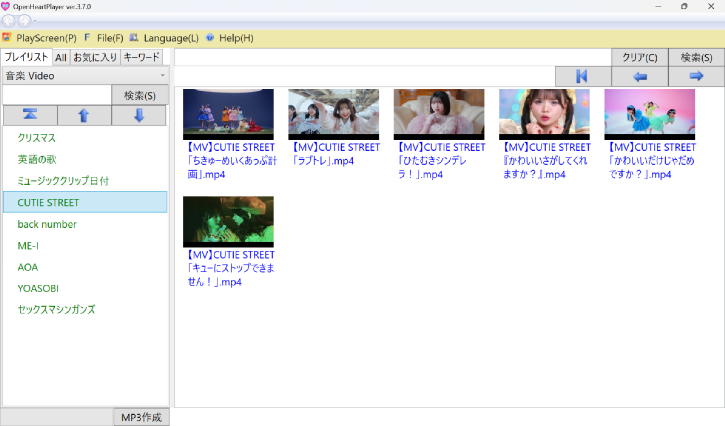
Task: Select the YOASOBI playlist
Action: click(x=40, y=288)
